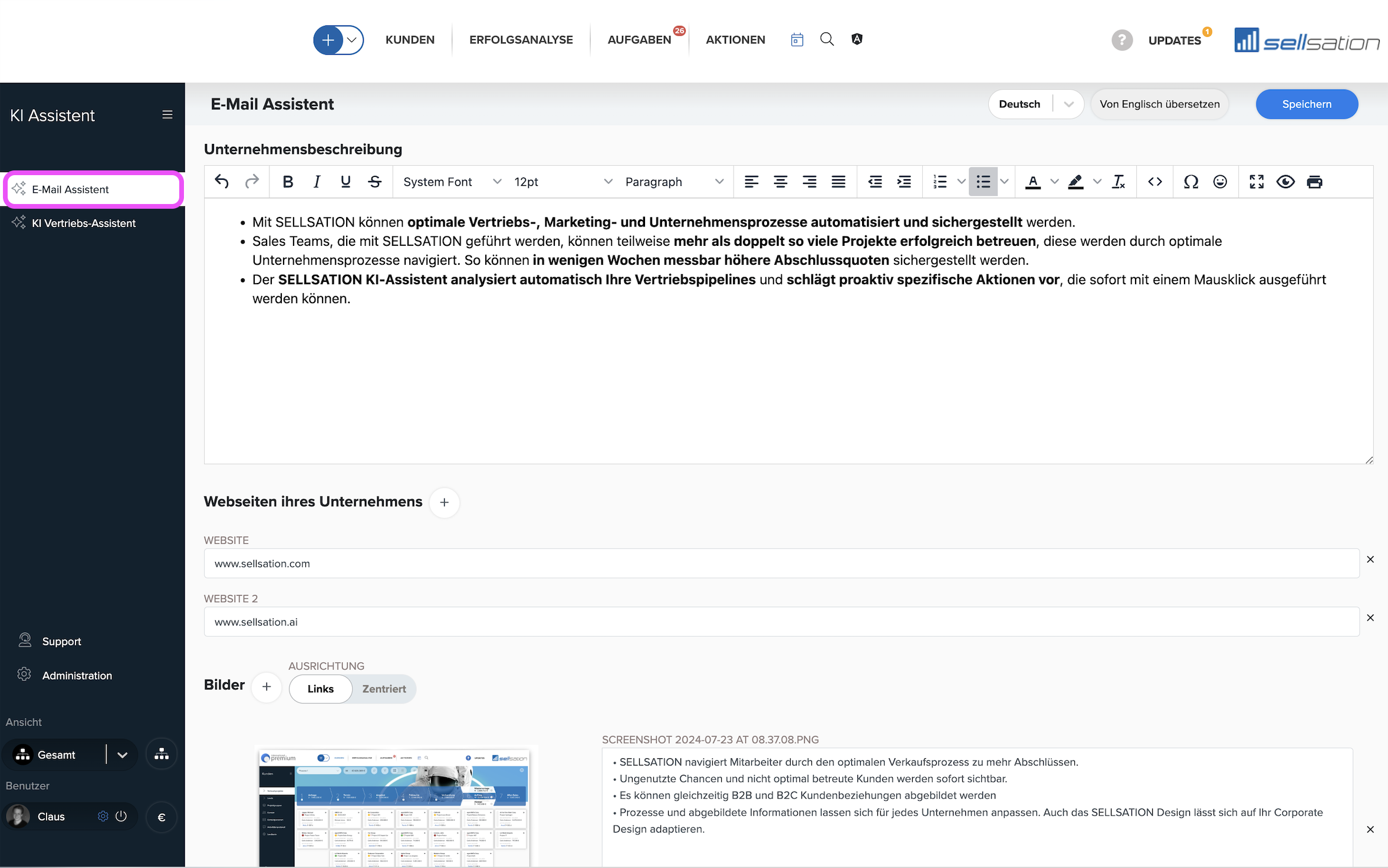Click the www.sellsation.com website field
Image resolution: width=1388 pixels, height=868 pixels.
click(x=782, y=564)
